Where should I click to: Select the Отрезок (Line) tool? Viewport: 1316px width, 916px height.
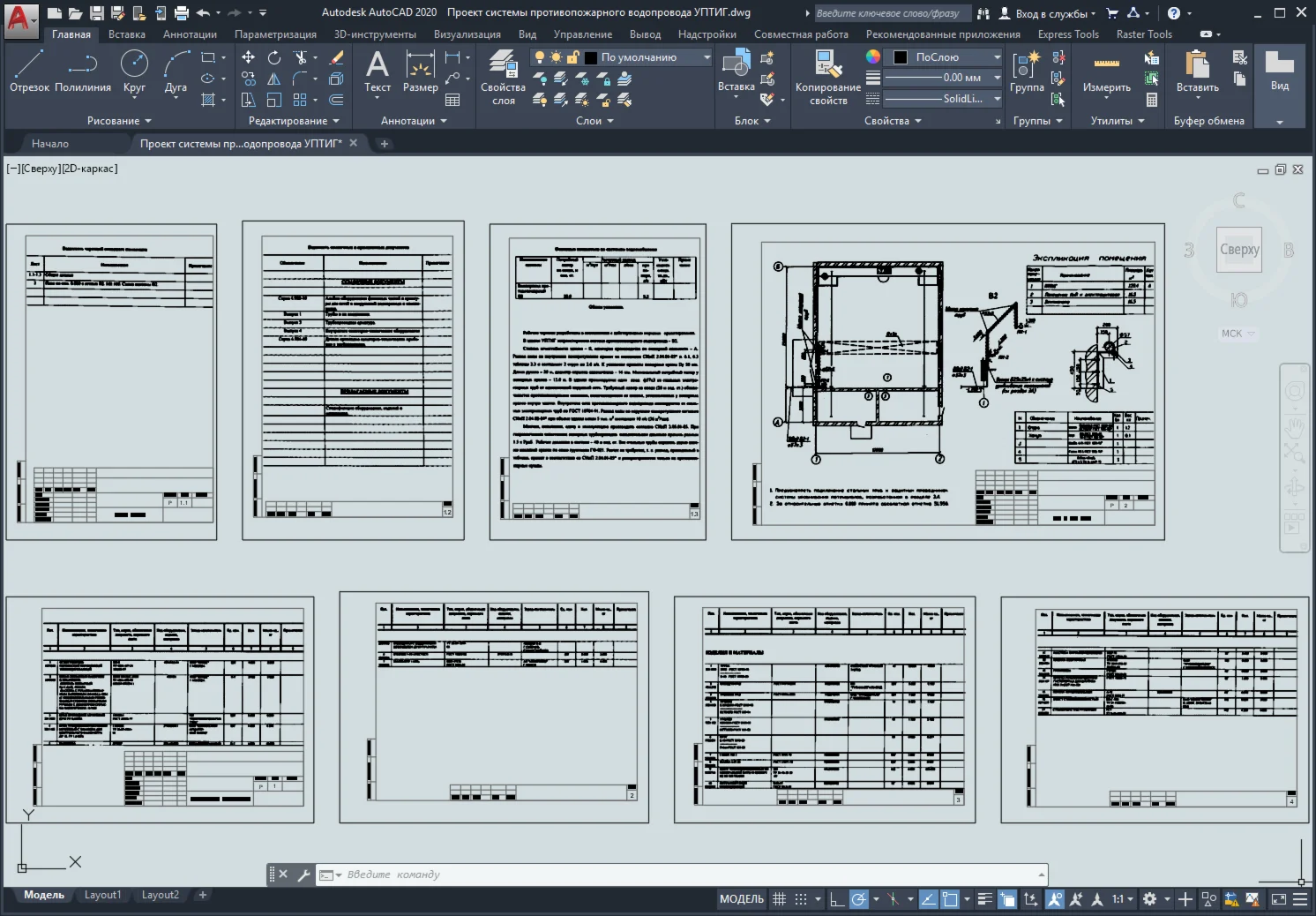tap(29, 71)
